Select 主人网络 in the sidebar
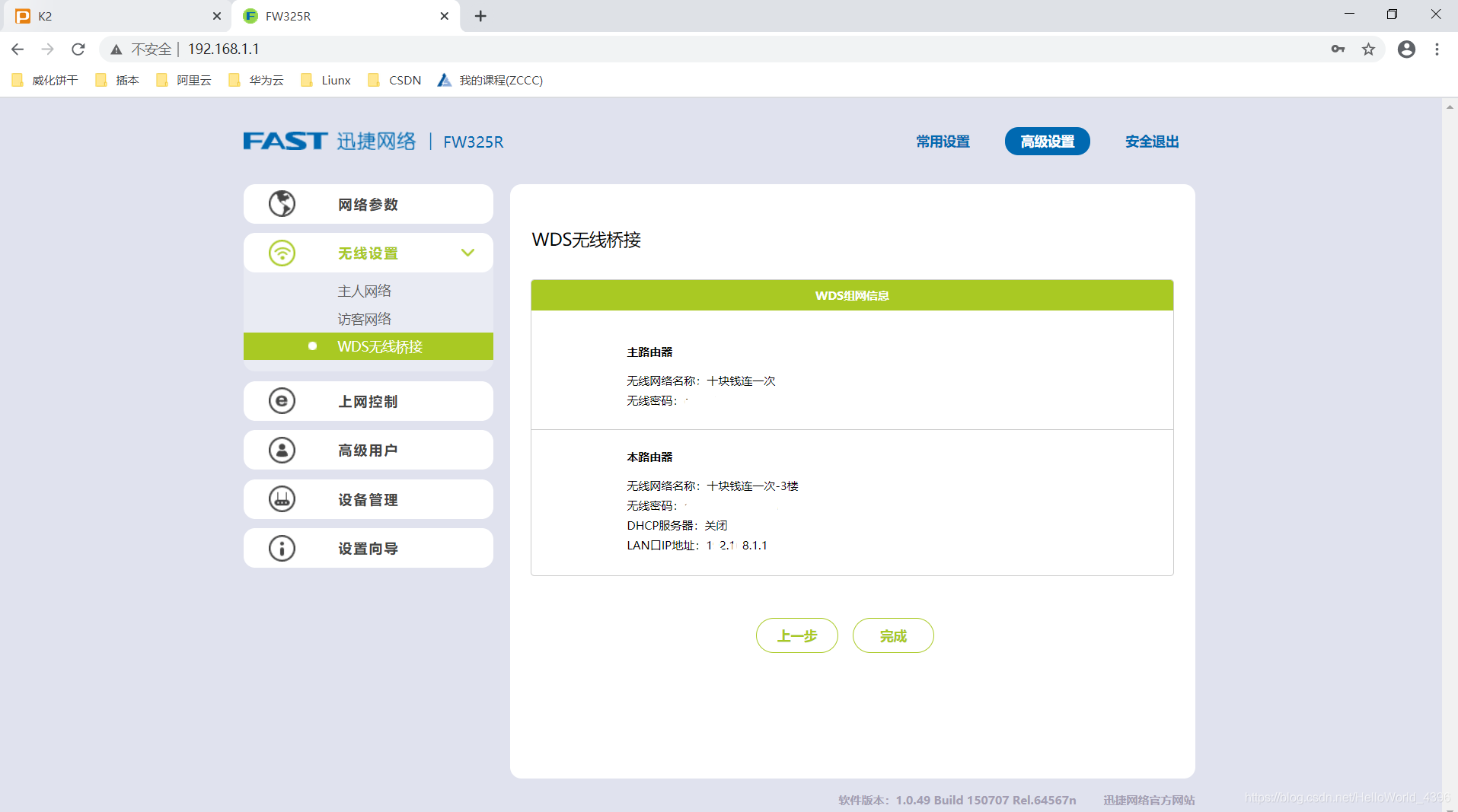 point(364,290)
